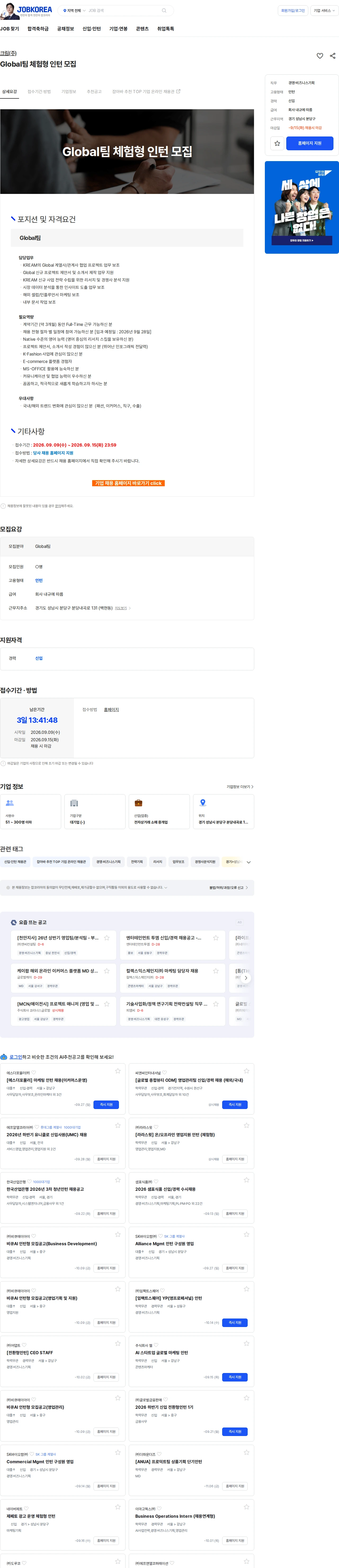Click the 위치 map pin icon card

click(223, 811)
